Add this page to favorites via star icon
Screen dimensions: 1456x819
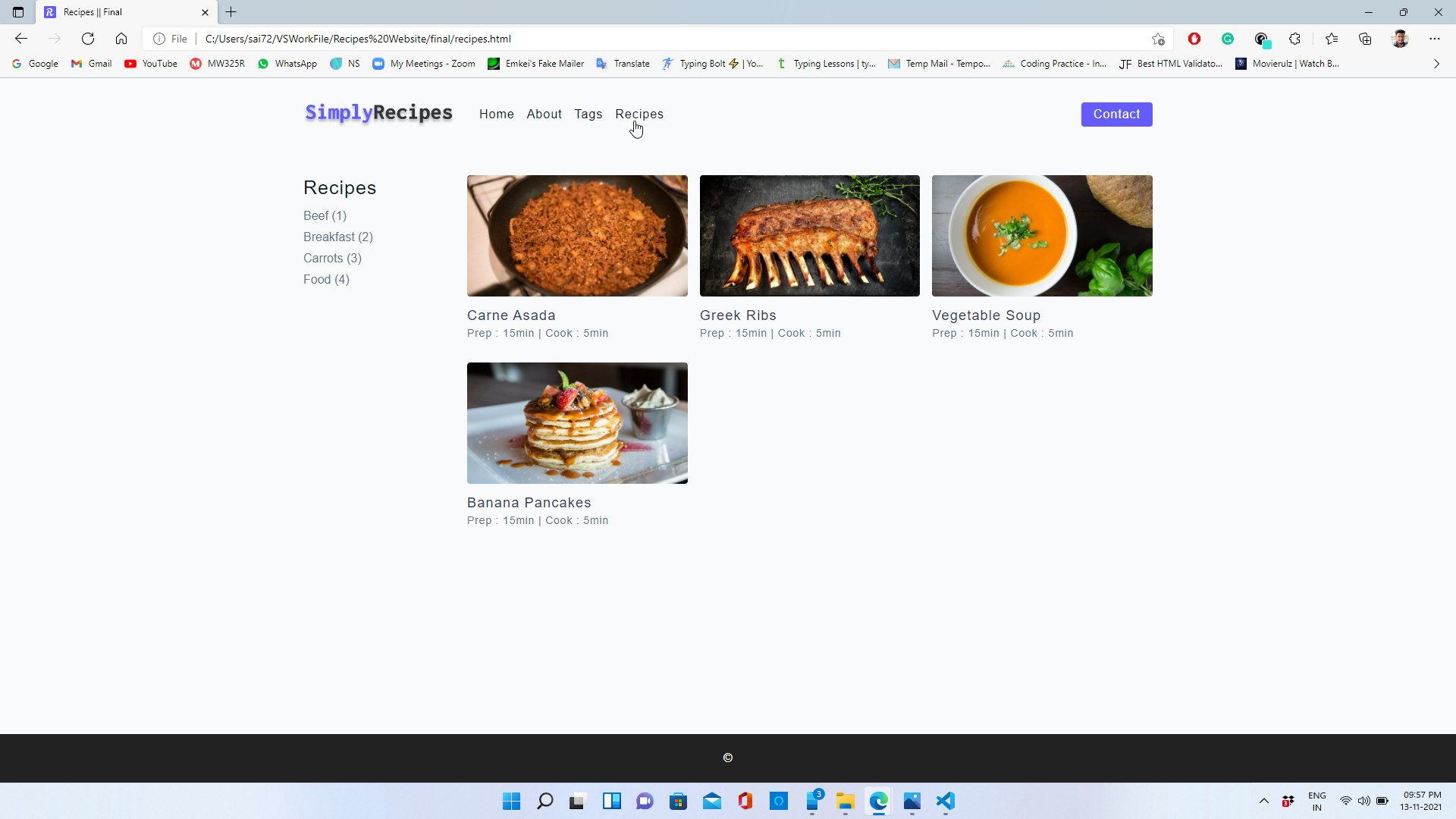click(x=1158, y=39)
